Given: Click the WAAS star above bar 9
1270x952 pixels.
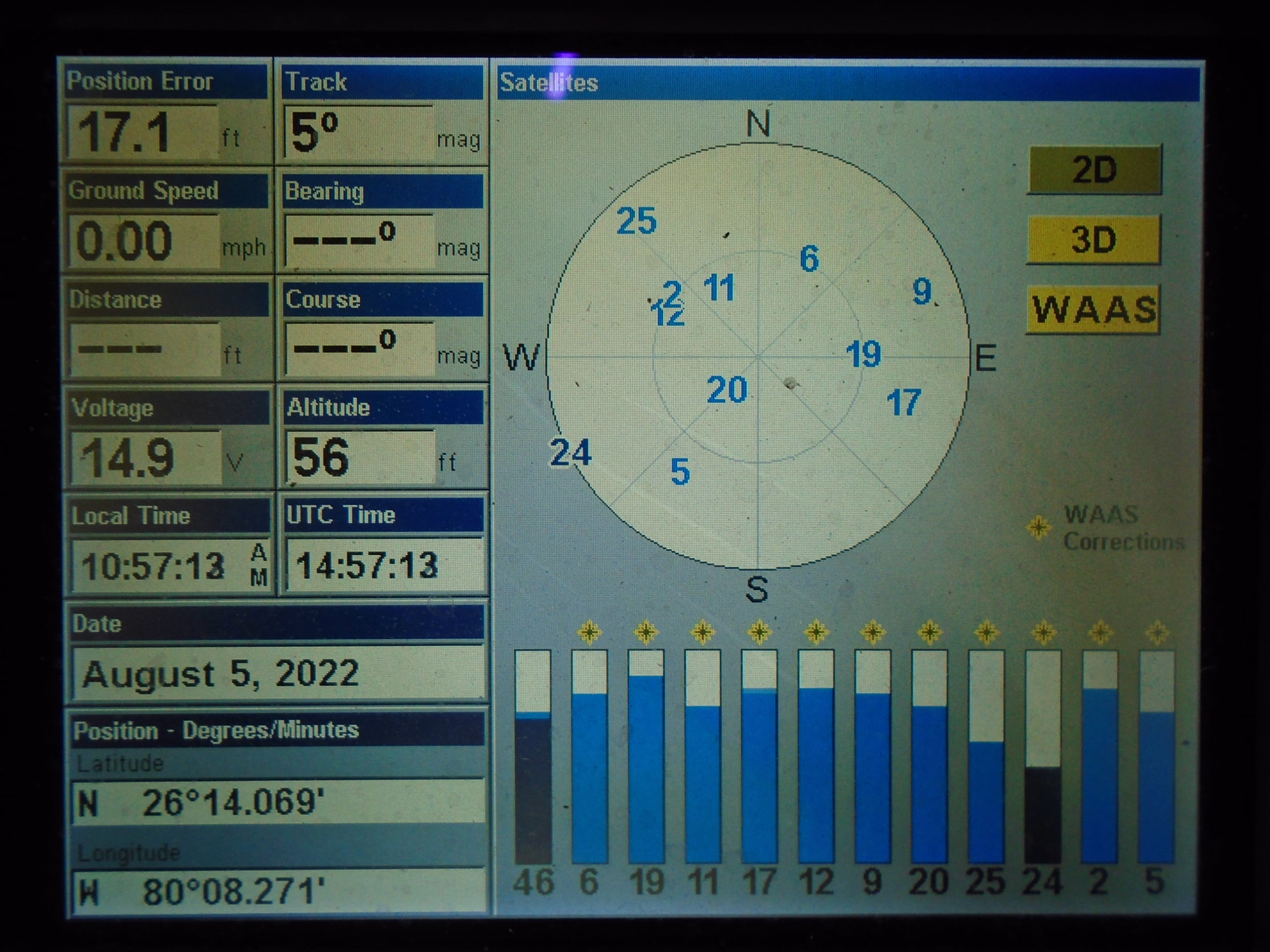Looking at the screenshot, I should click(x=873, y=632).
